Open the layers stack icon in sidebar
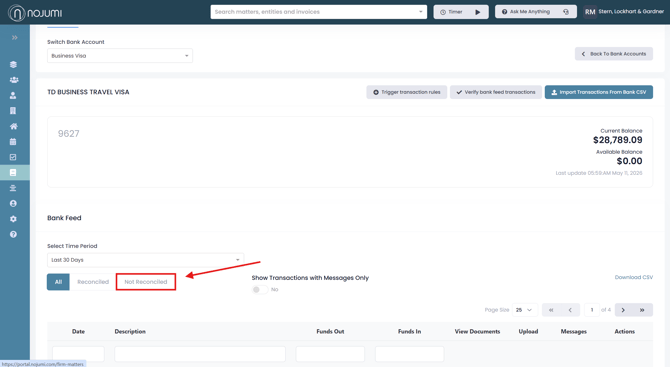 coord(13,65)
